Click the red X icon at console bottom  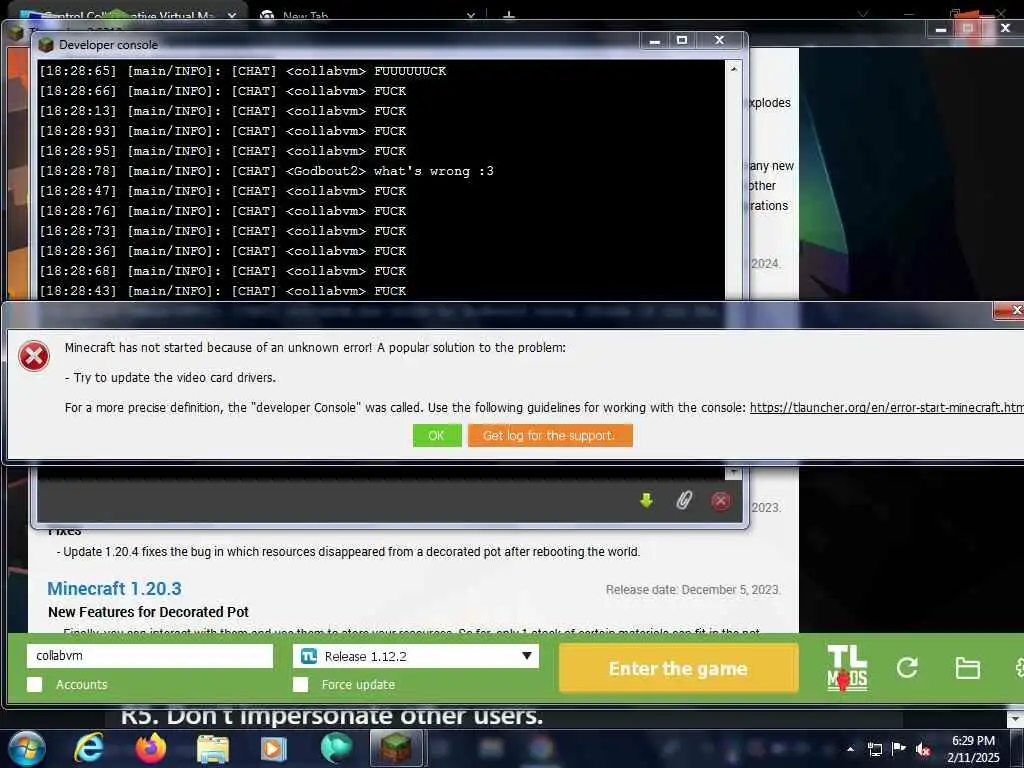tap(720, 501)
